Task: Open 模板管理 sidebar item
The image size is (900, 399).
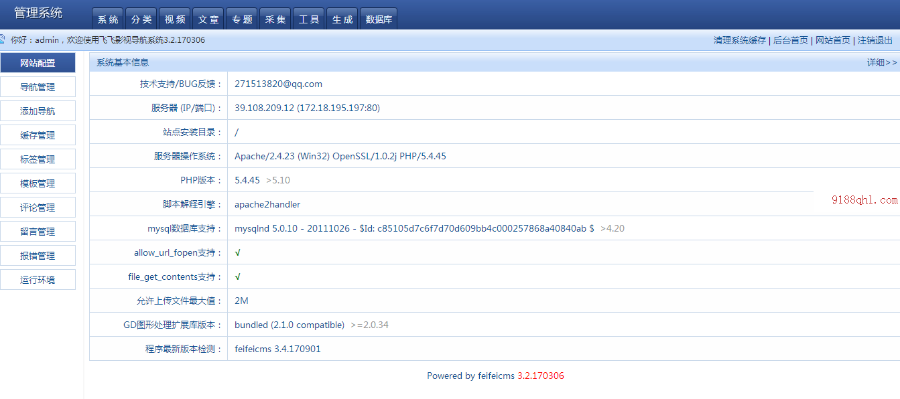Action: pyautogui.click(x=38, y=184)
